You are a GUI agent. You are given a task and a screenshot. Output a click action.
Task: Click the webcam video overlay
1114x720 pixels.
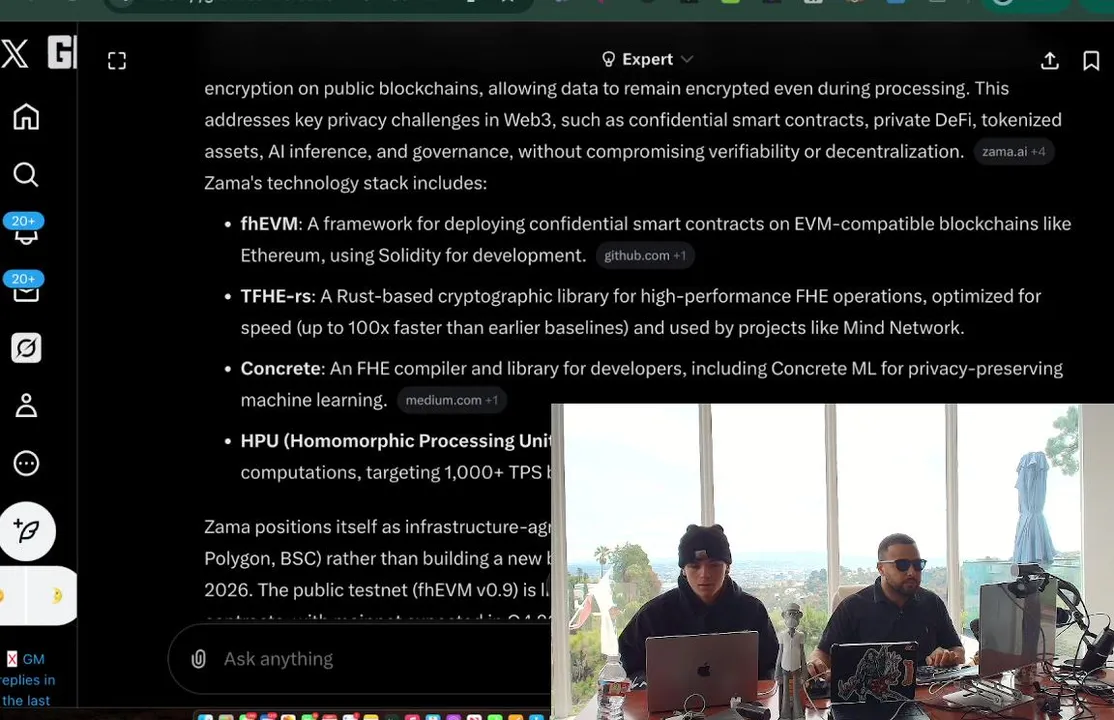click(832, 562)
